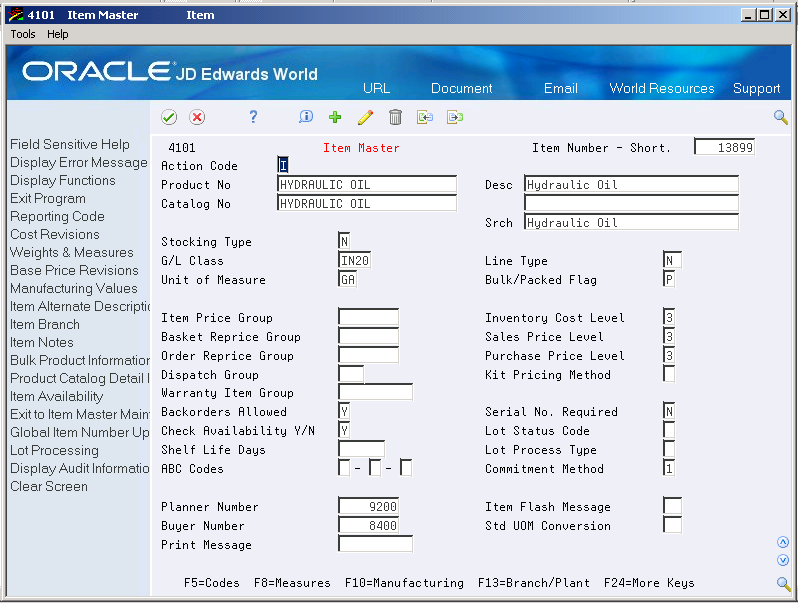
Task: Open the Help menu
Action: [58, 34]
